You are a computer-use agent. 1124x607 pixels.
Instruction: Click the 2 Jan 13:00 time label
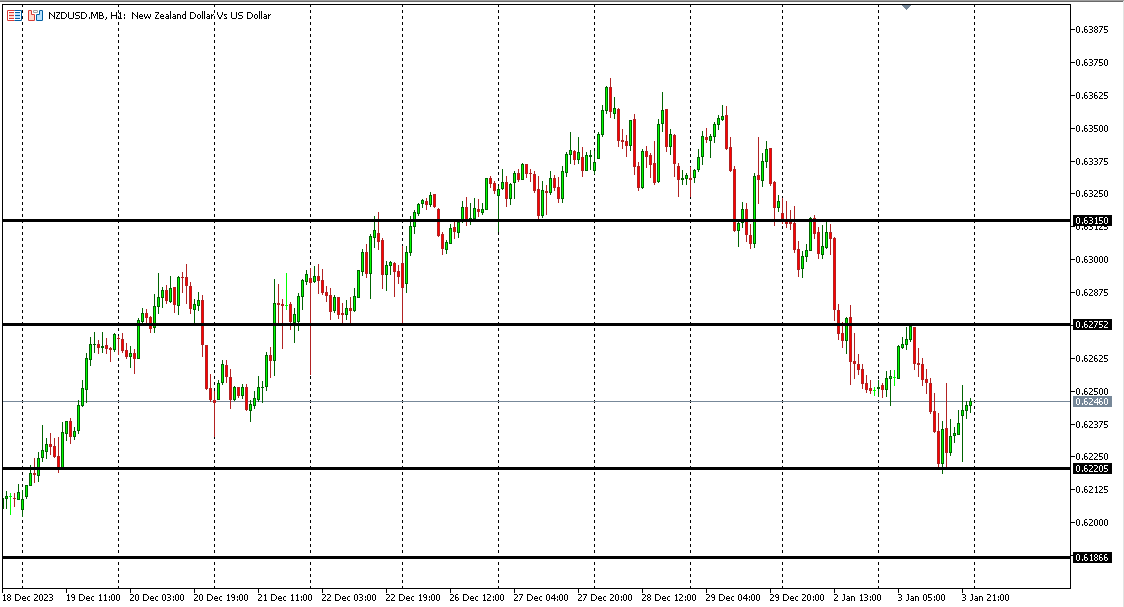point(857,598)
